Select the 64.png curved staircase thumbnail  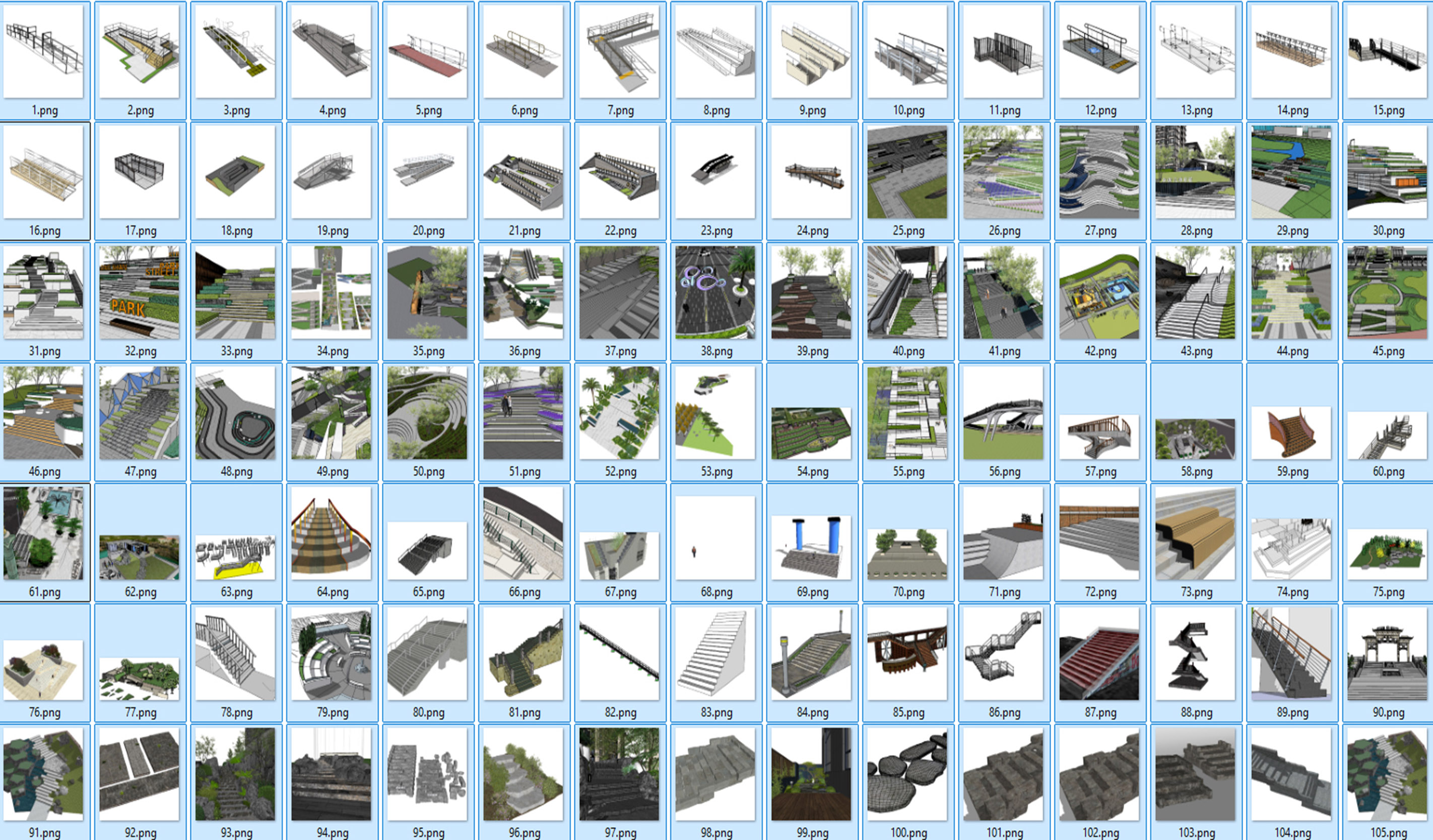point(332,533)
